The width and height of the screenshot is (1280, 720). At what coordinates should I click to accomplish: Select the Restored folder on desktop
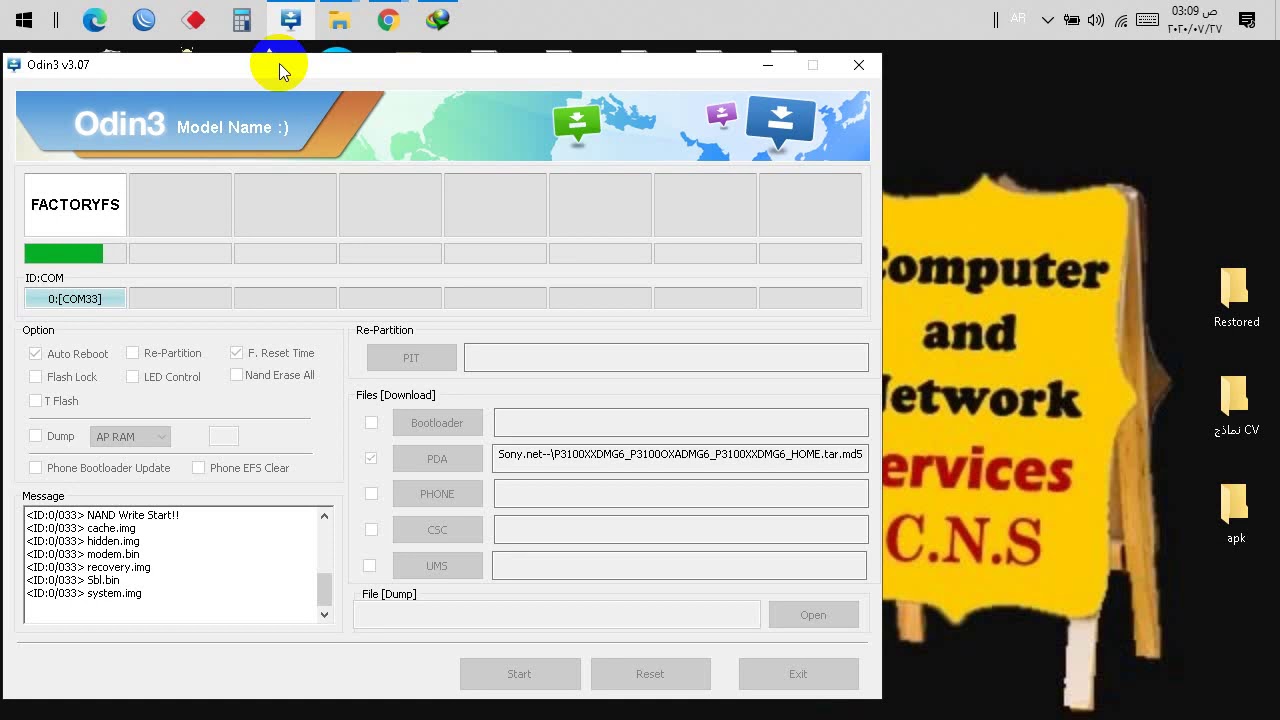[x=1236, y=298]
